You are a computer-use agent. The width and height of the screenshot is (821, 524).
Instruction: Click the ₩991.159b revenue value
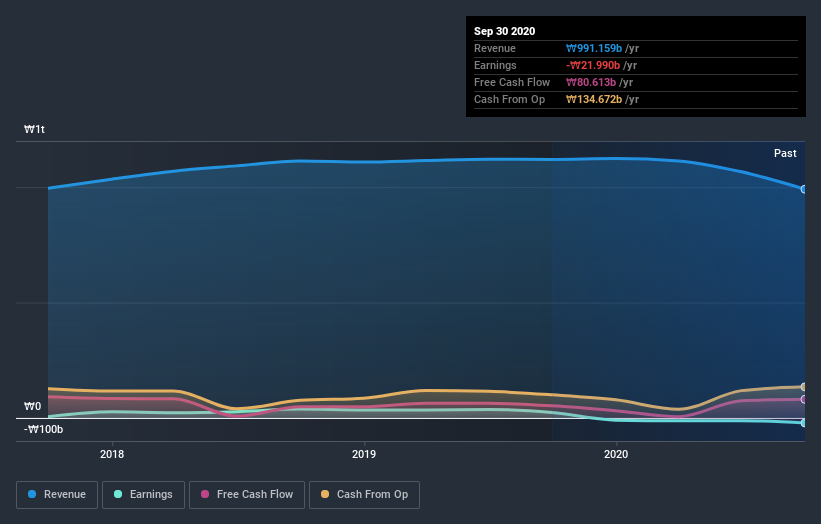click(594, 49)
